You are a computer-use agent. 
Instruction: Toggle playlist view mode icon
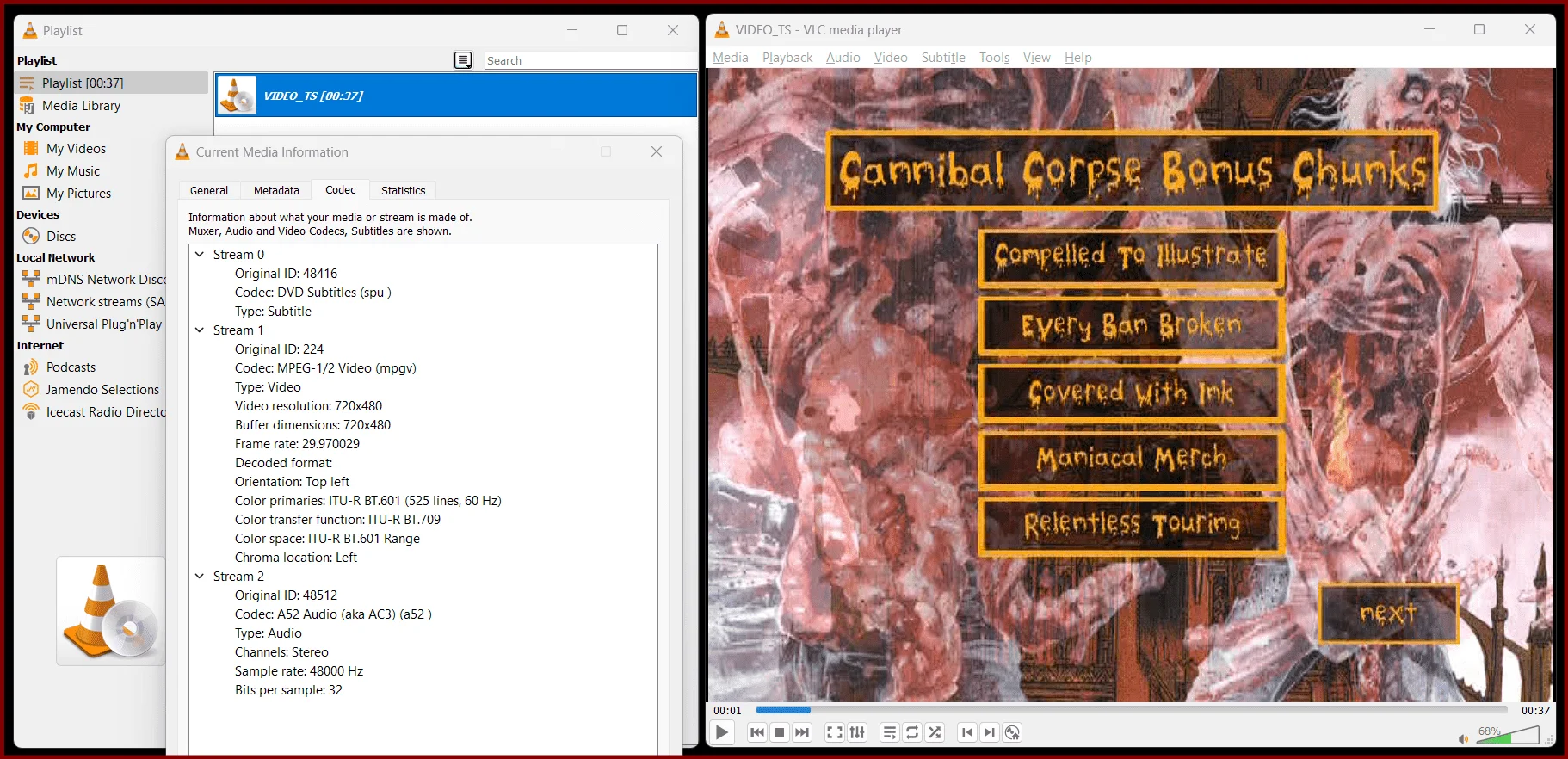(x=463, y=60)
